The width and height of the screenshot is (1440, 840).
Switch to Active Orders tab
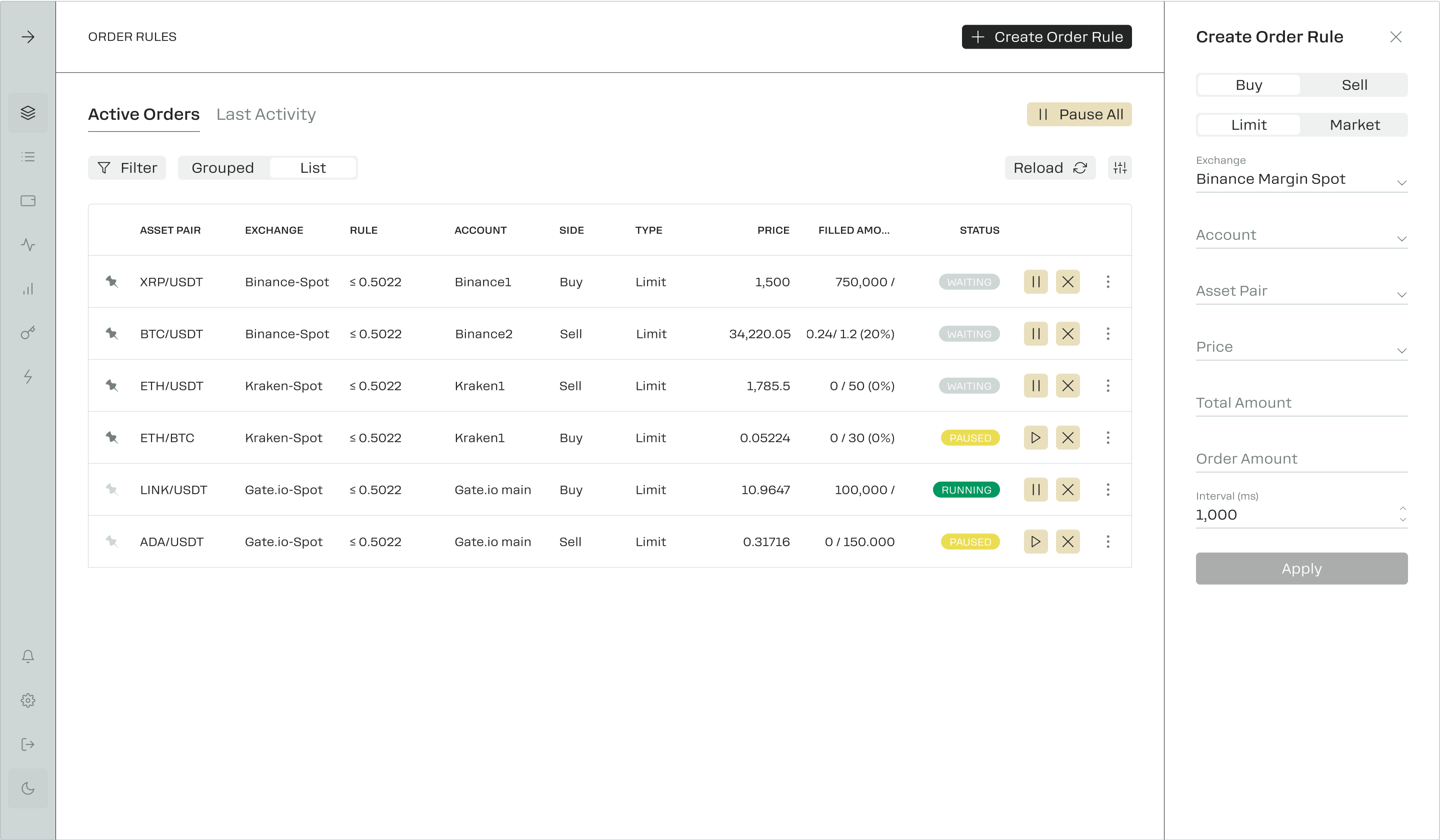[x=143, y=115]
